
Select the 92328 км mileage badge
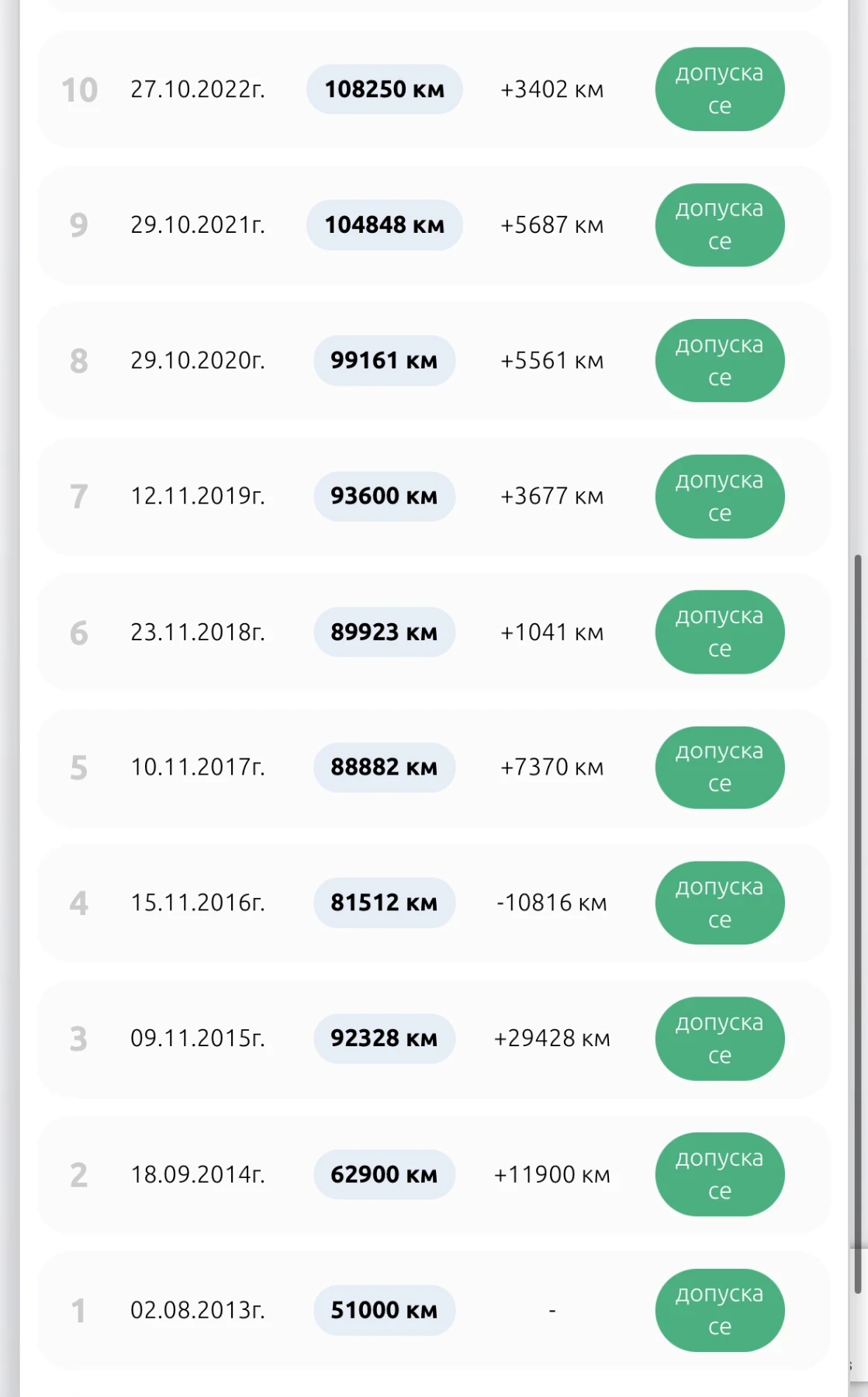pos(384,1038)
